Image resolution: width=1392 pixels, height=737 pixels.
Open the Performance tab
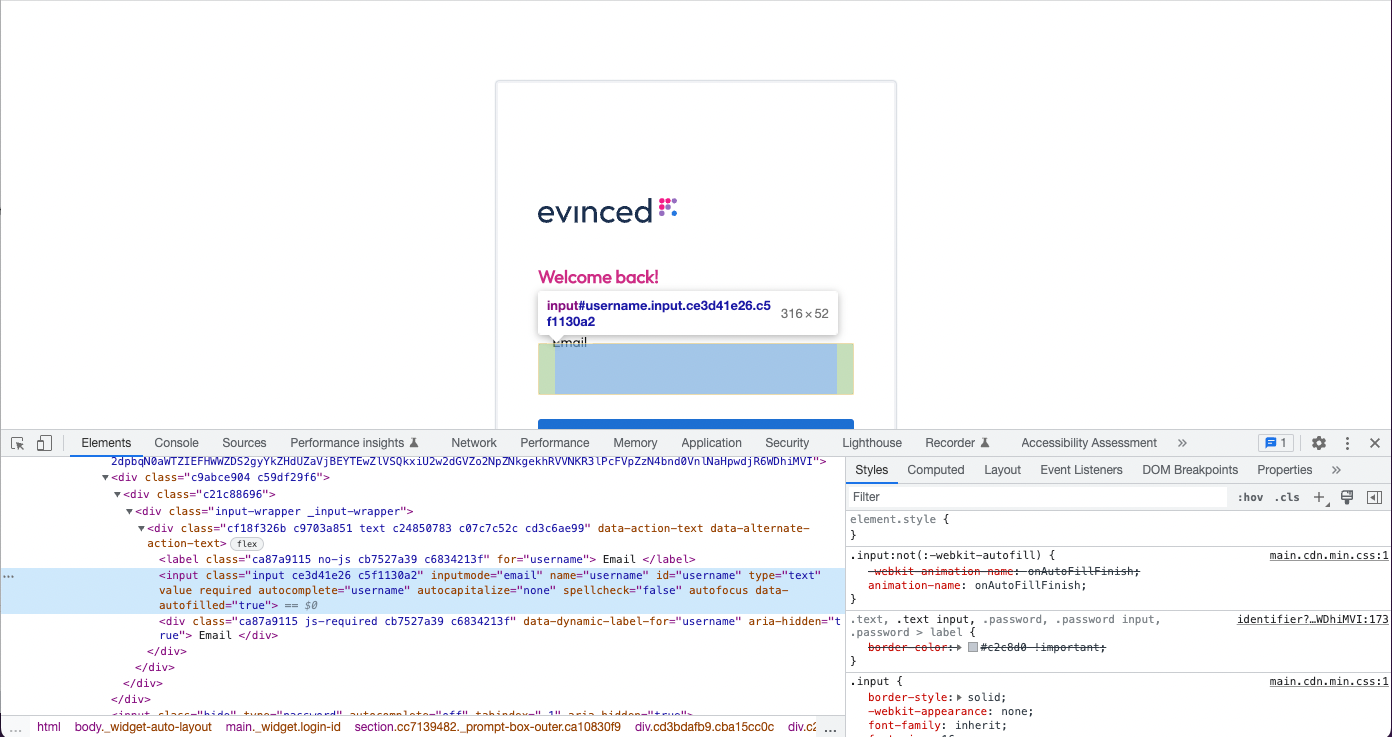click(x=555, y=443)
